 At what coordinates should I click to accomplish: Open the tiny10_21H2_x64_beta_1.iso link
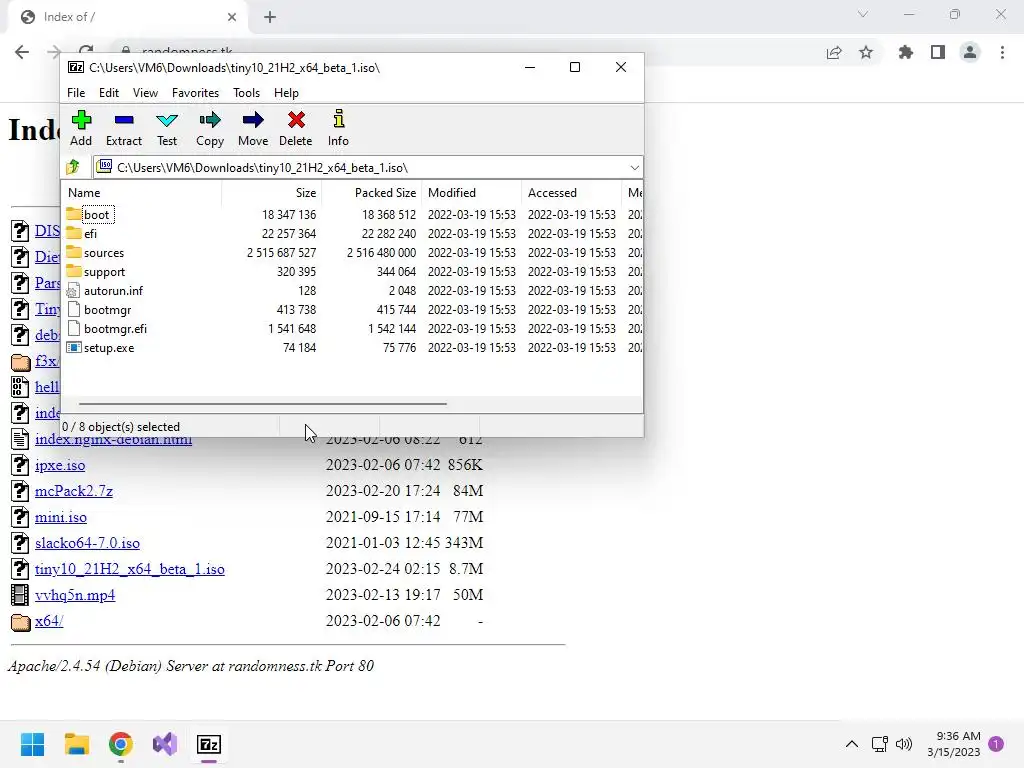[x=130, y=569]
